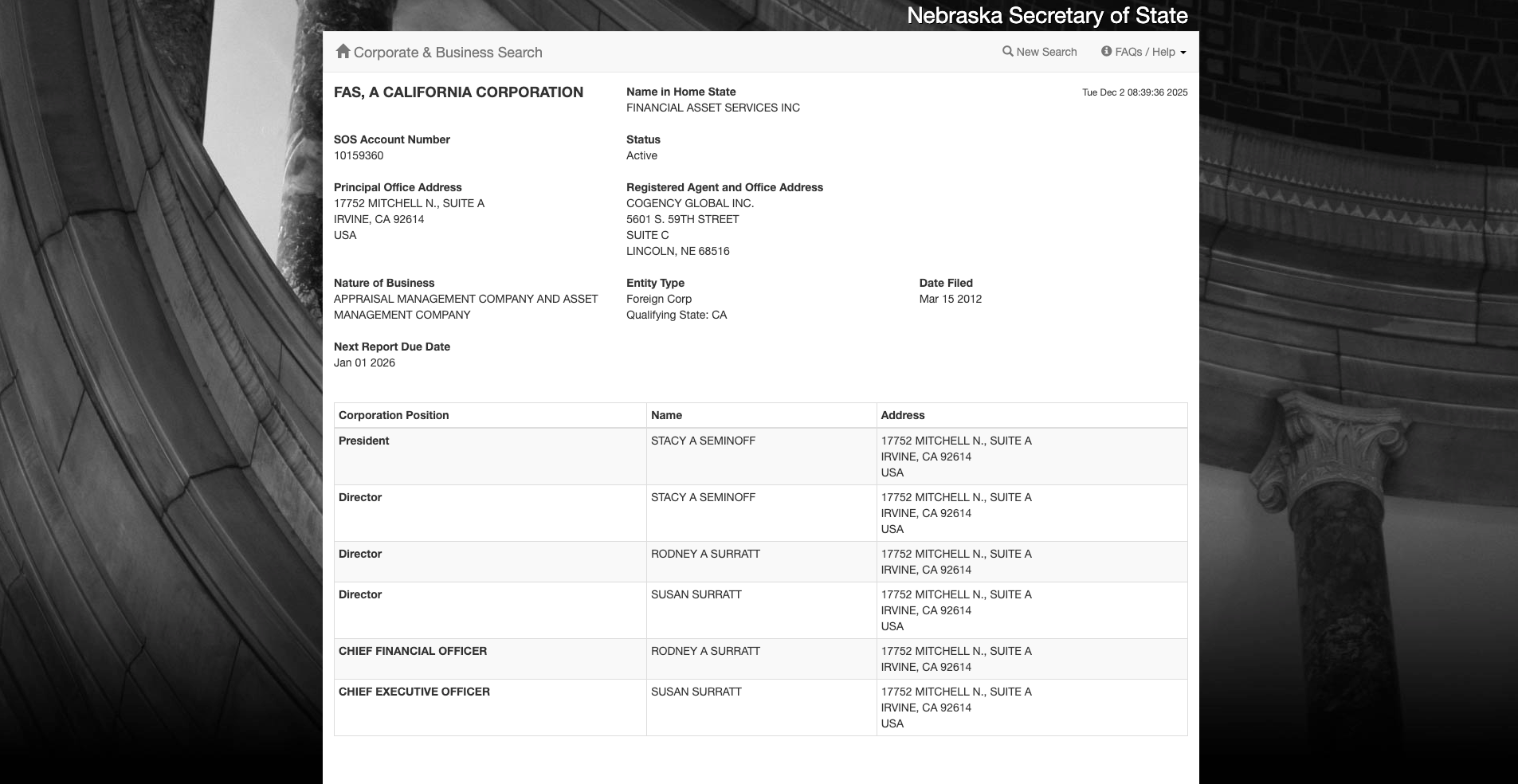Click the Nebraska Secretary of State title
This screenshot has height=784, width=1518.
pos(1047,16)
